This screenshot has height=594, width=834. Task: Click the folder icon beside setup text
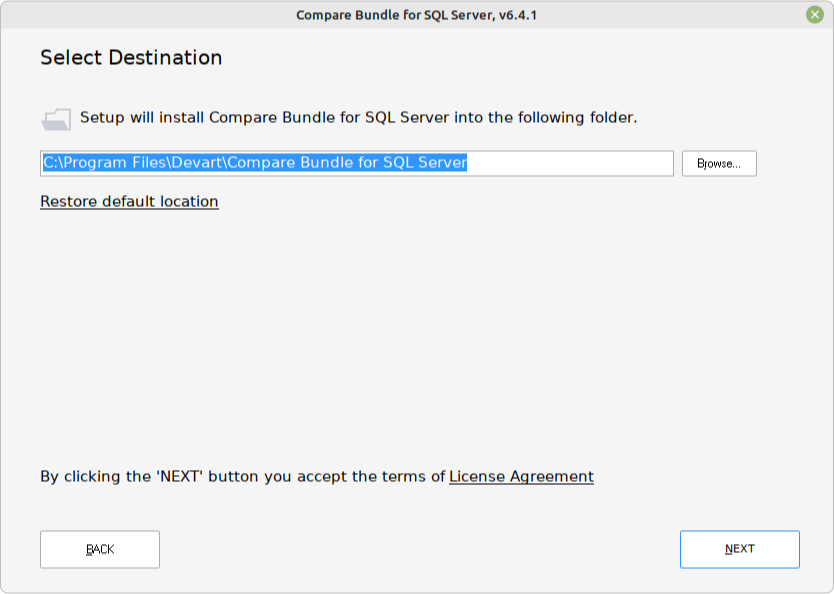[56, 119]
